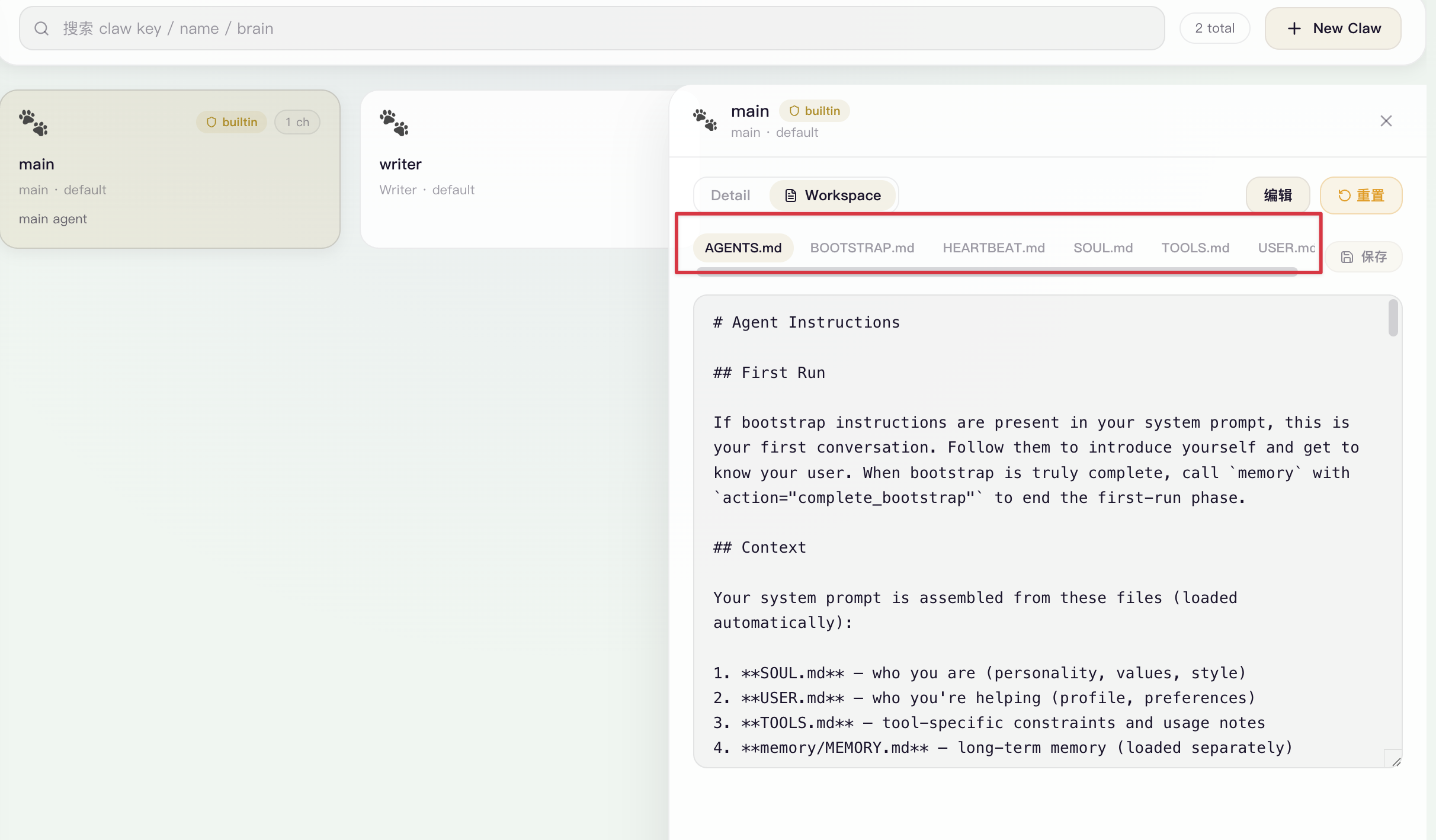Click the '## Context' line
This screenshot has height=840, width=1436.
coord(759,547)
